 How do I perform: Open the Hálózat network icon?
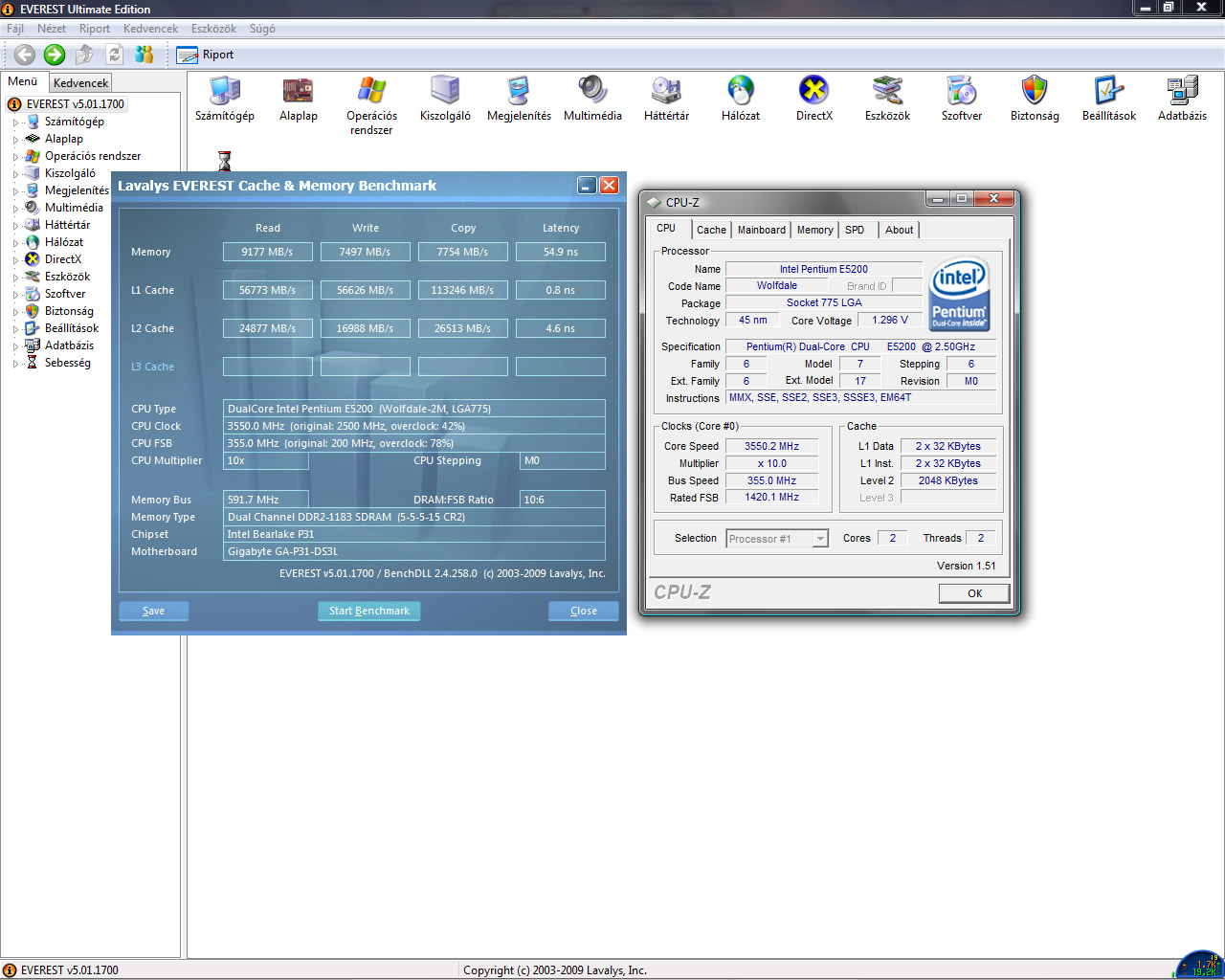point(741,100)
